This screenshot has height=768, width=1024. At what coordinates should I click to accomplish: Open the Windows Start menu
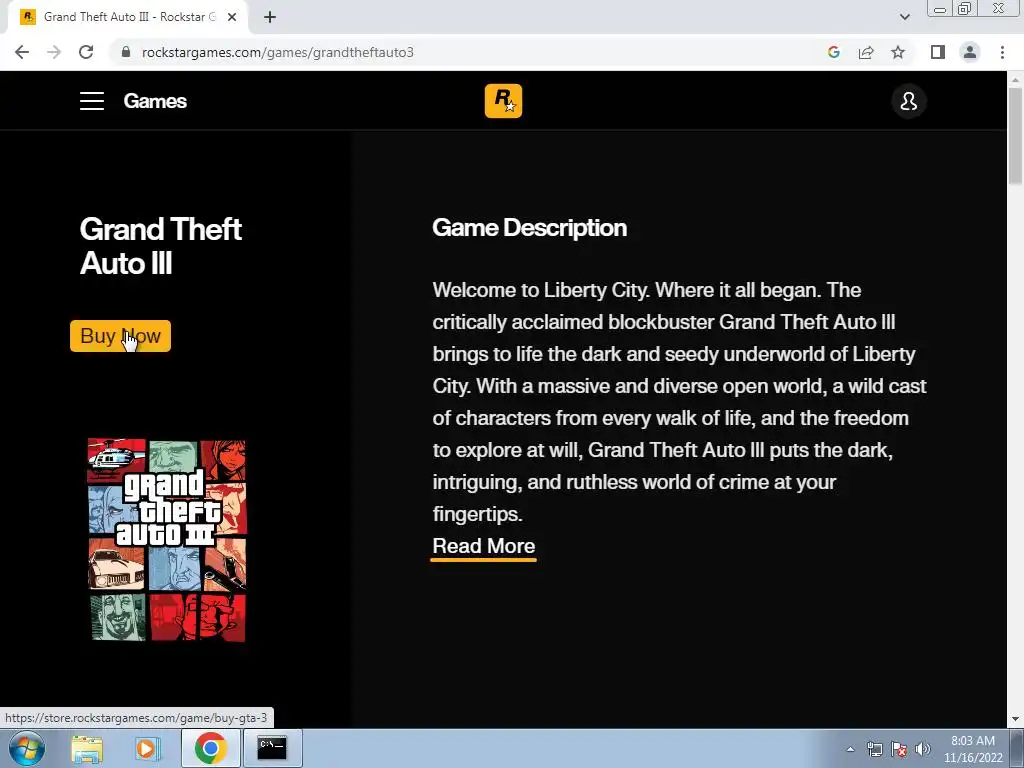pos(27,748)
